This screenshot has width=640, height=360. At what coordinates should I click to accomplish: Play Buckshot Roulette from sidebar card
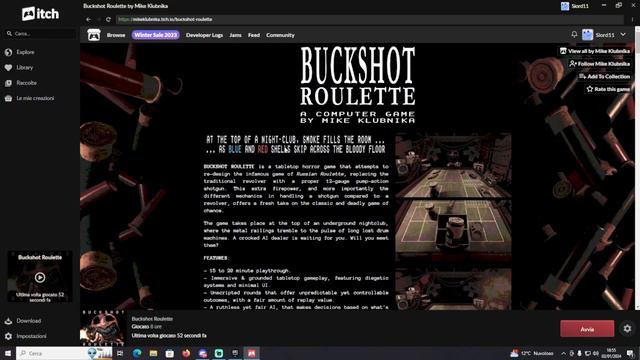(40, 278)
